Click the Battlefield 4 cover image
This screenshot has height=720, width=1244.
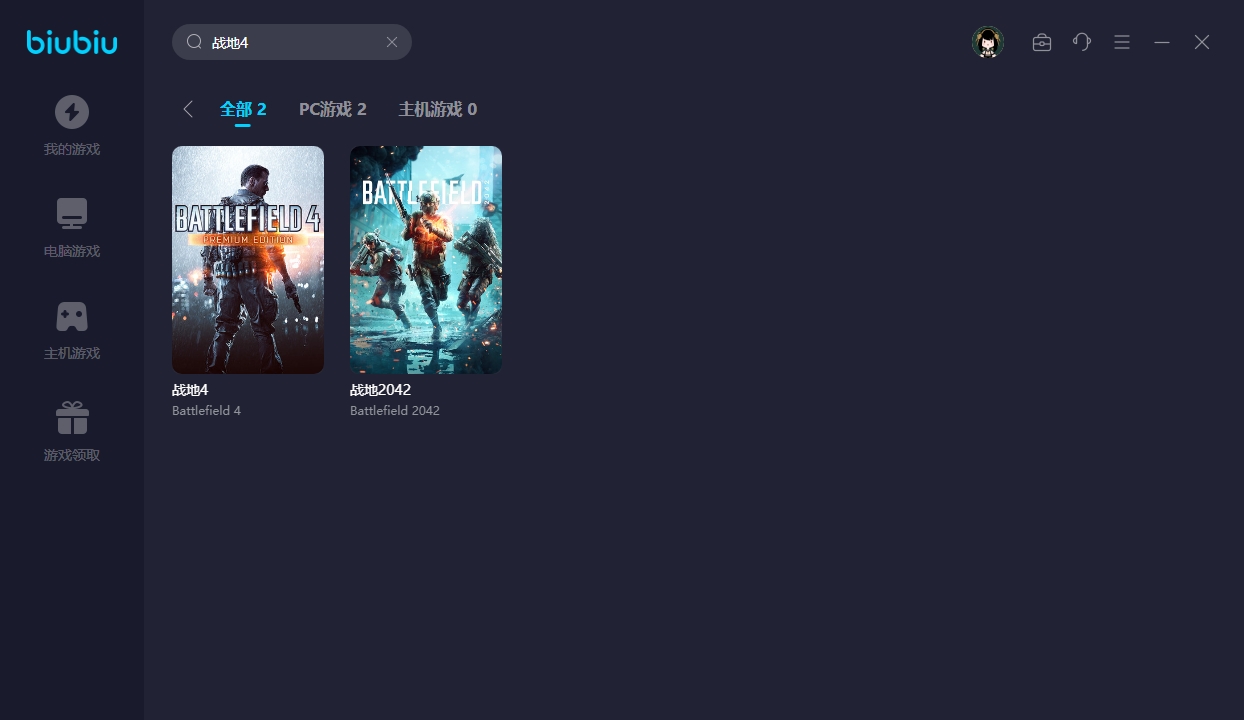click(248, 260)
